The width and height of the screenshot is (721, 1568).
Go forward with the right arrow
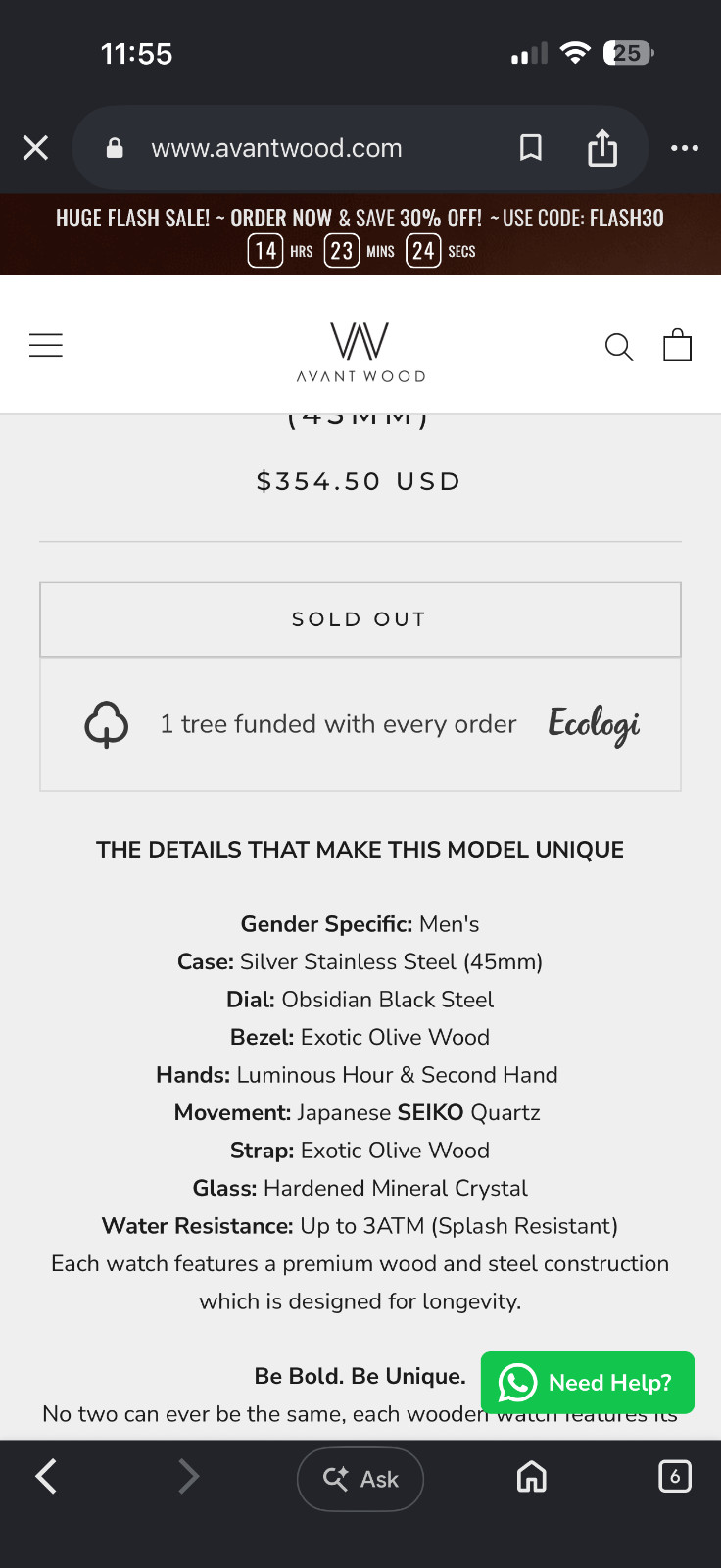pyautogui.click(x=188, y=1476)
